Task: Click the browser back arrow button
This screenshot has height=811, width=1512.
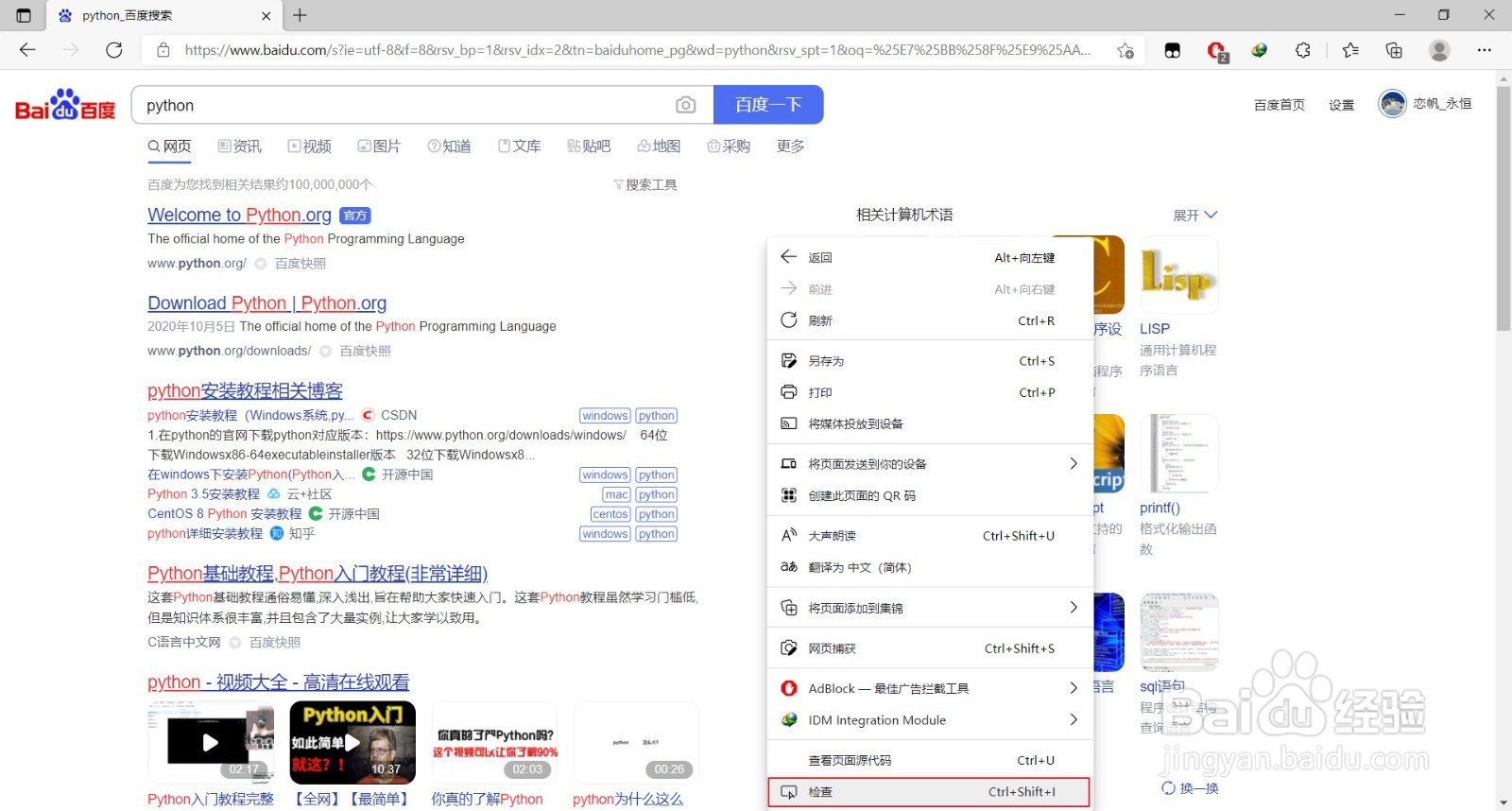Action: coord(27,50)
